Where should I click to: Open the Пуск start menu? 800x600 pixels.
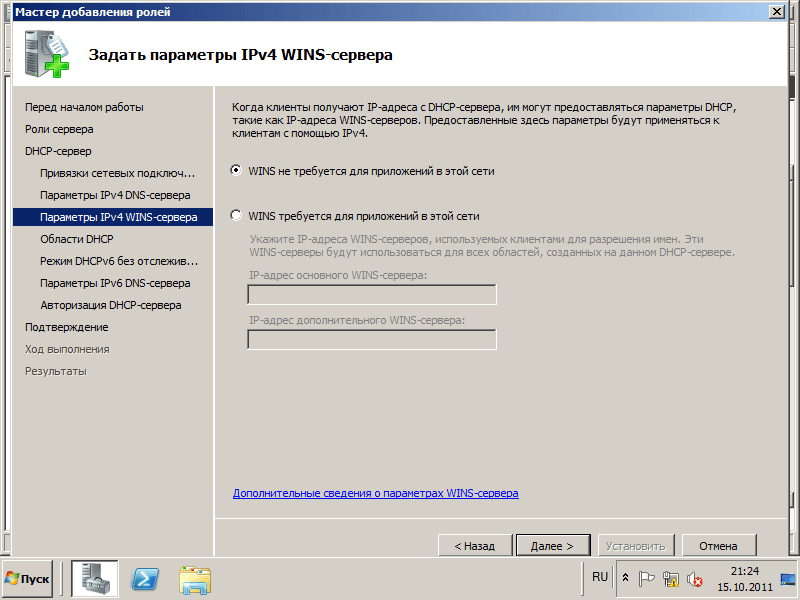coord(27,579)
